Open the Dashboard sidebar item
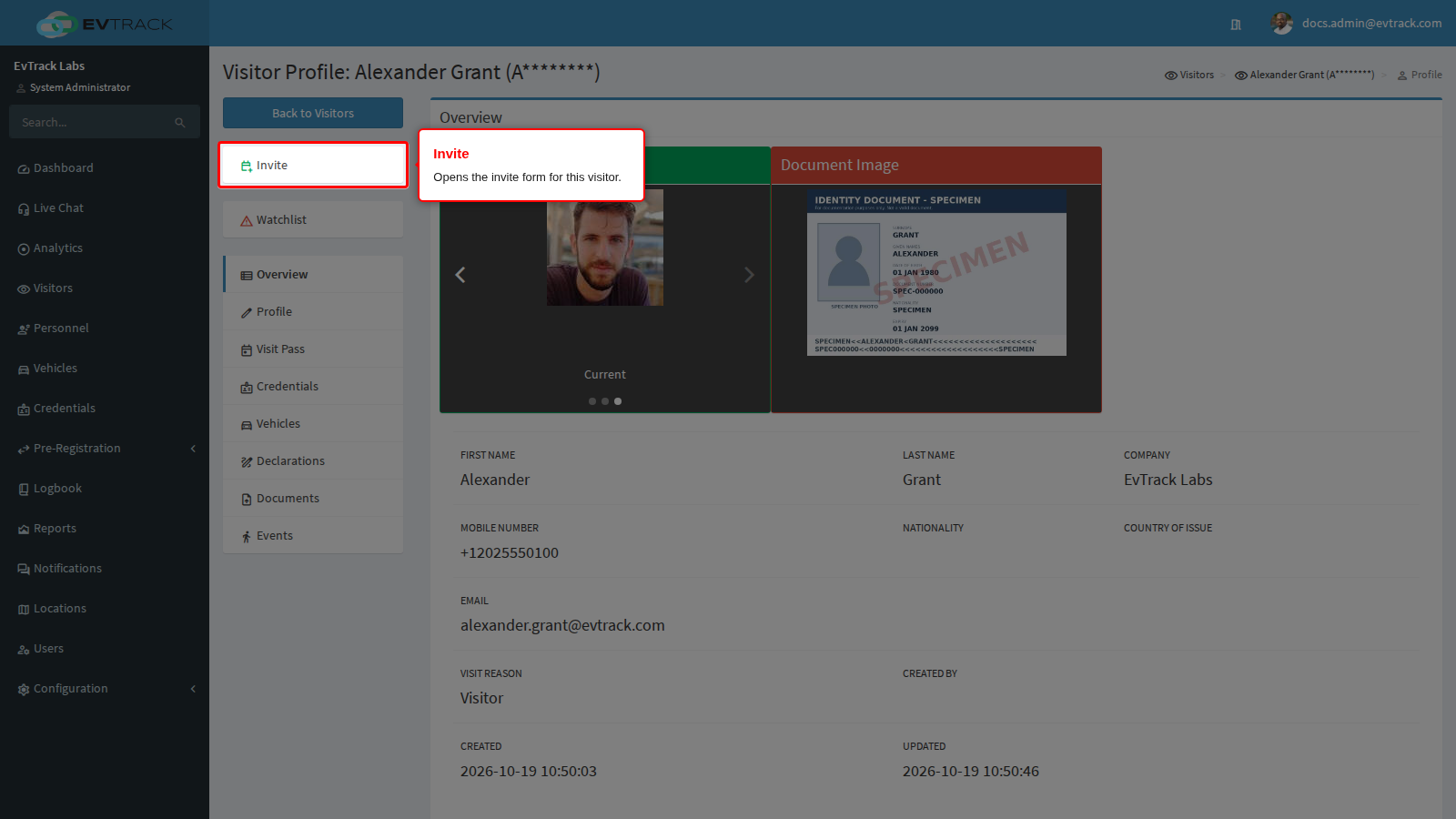Image resolution: width=1456 pixels, height=819 pixels. click(x=105, y=168)
